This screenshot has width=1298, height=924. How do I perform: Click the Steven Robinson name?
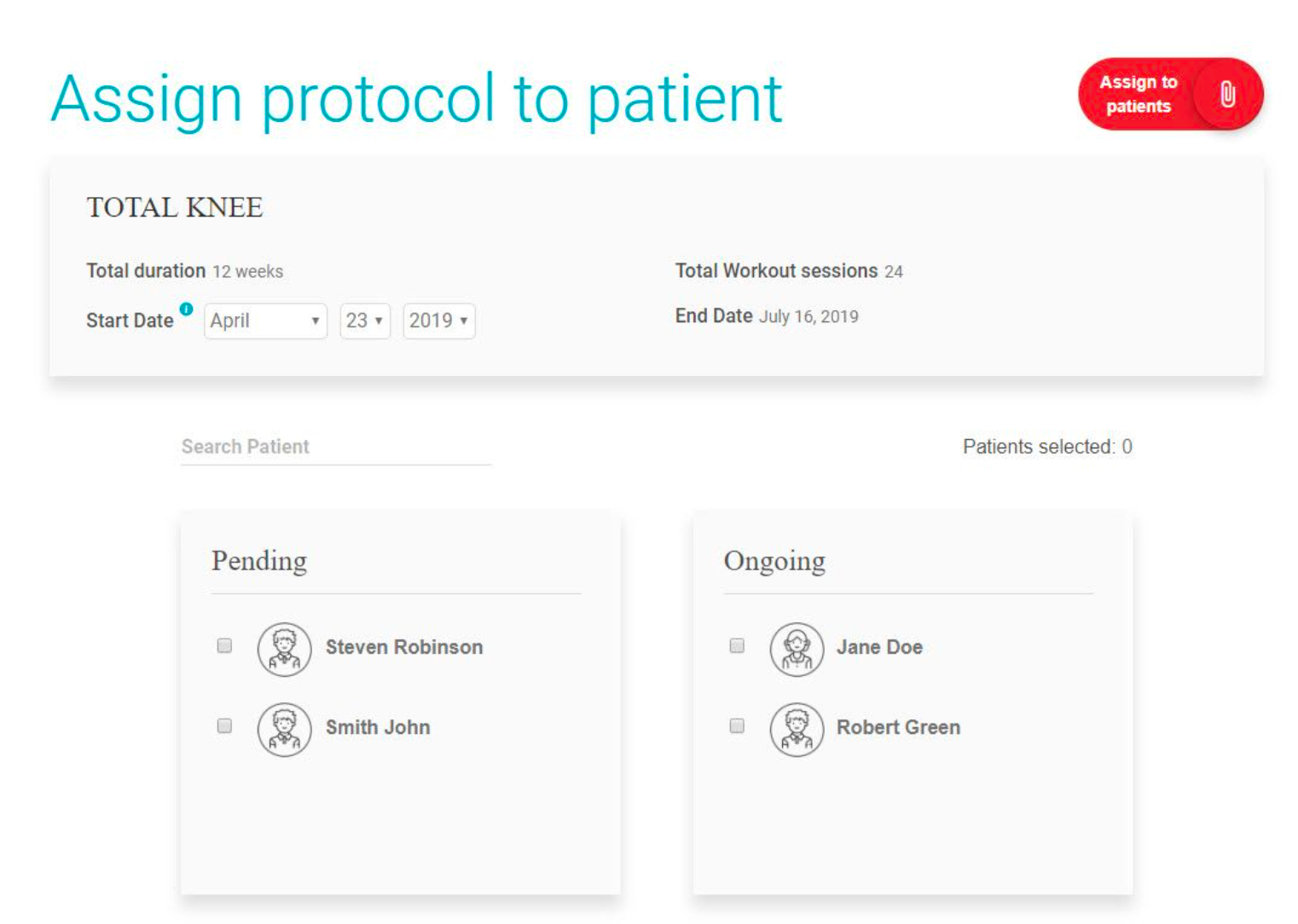coord(404,647)
